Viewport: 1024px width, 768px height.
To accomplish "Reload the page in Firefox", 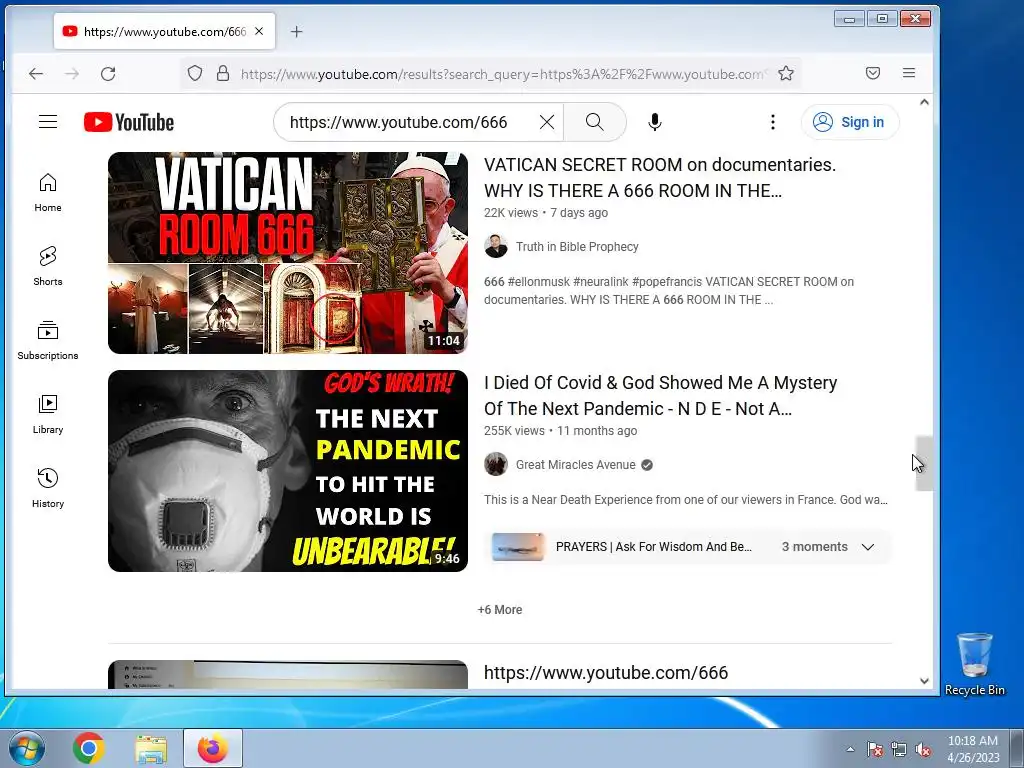I will click(108, 74).
